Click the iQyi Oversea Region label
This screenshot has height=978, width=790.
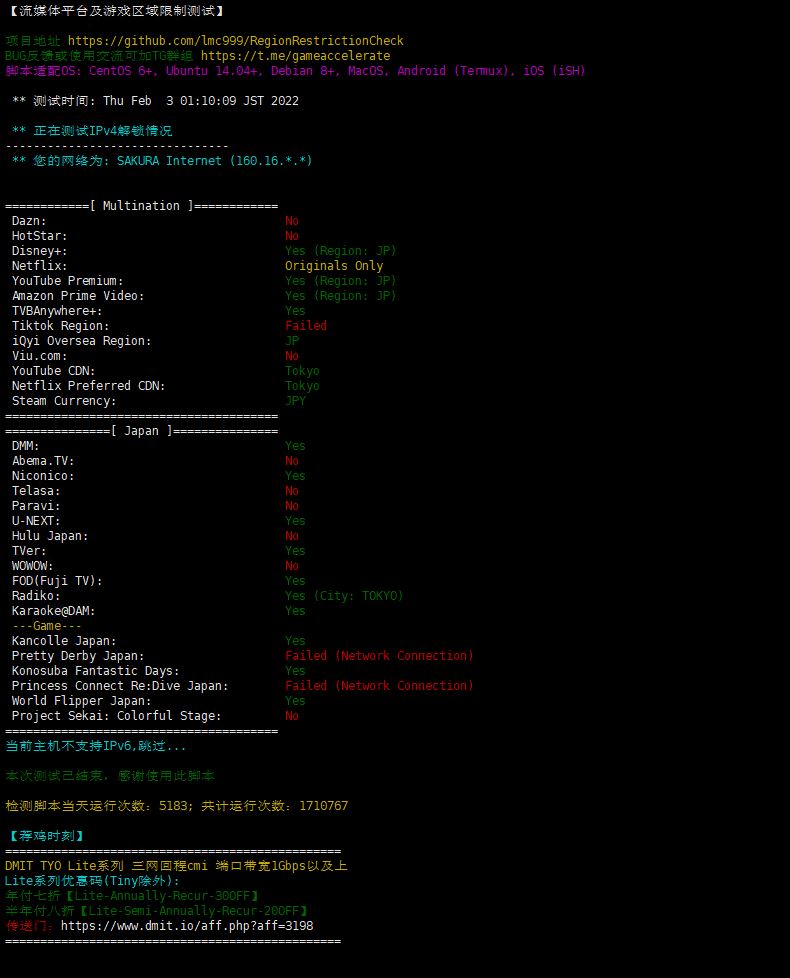pyautogui.click(x=82, y=341)
